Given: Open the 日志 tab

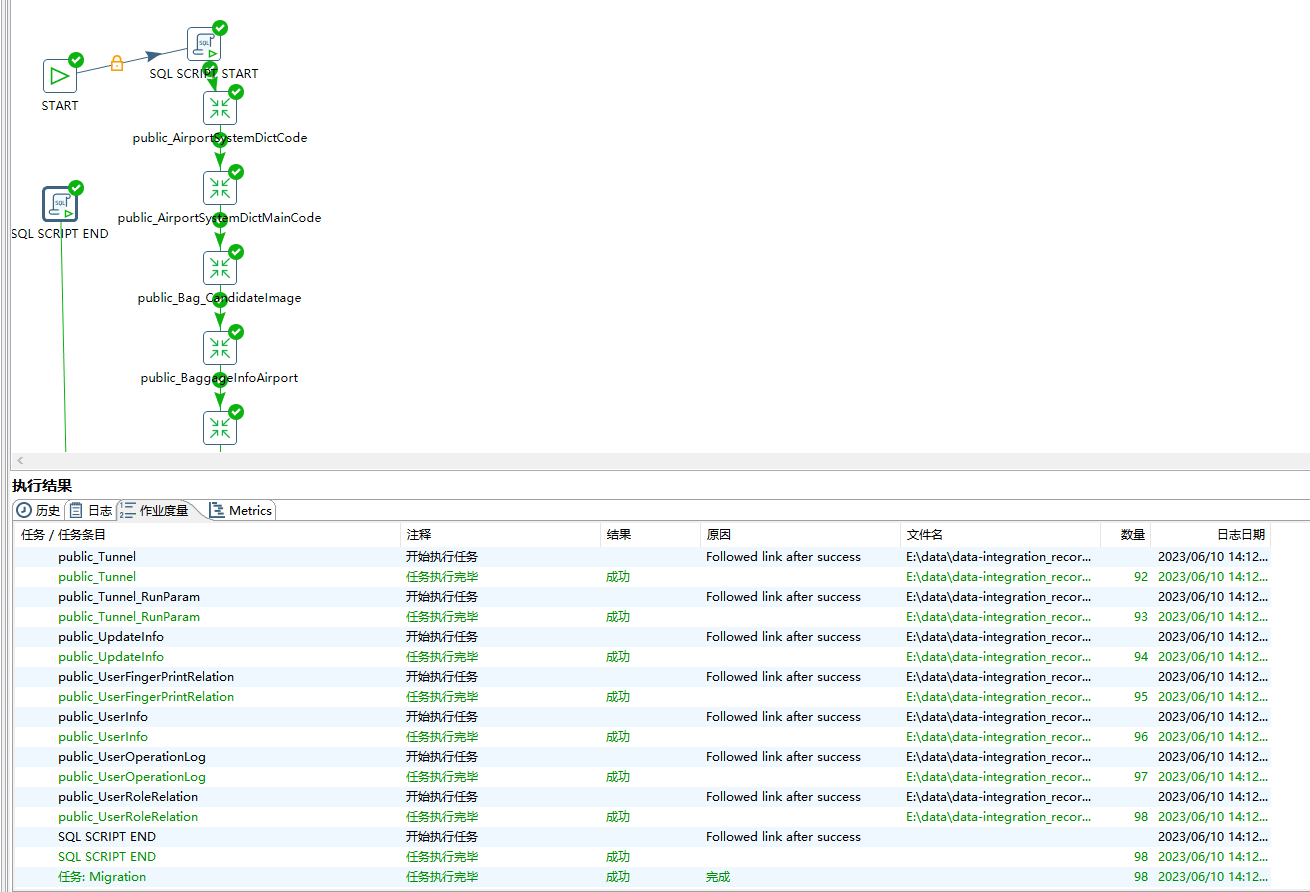Looking at the screenshot, I should click(x=90, y=510).
